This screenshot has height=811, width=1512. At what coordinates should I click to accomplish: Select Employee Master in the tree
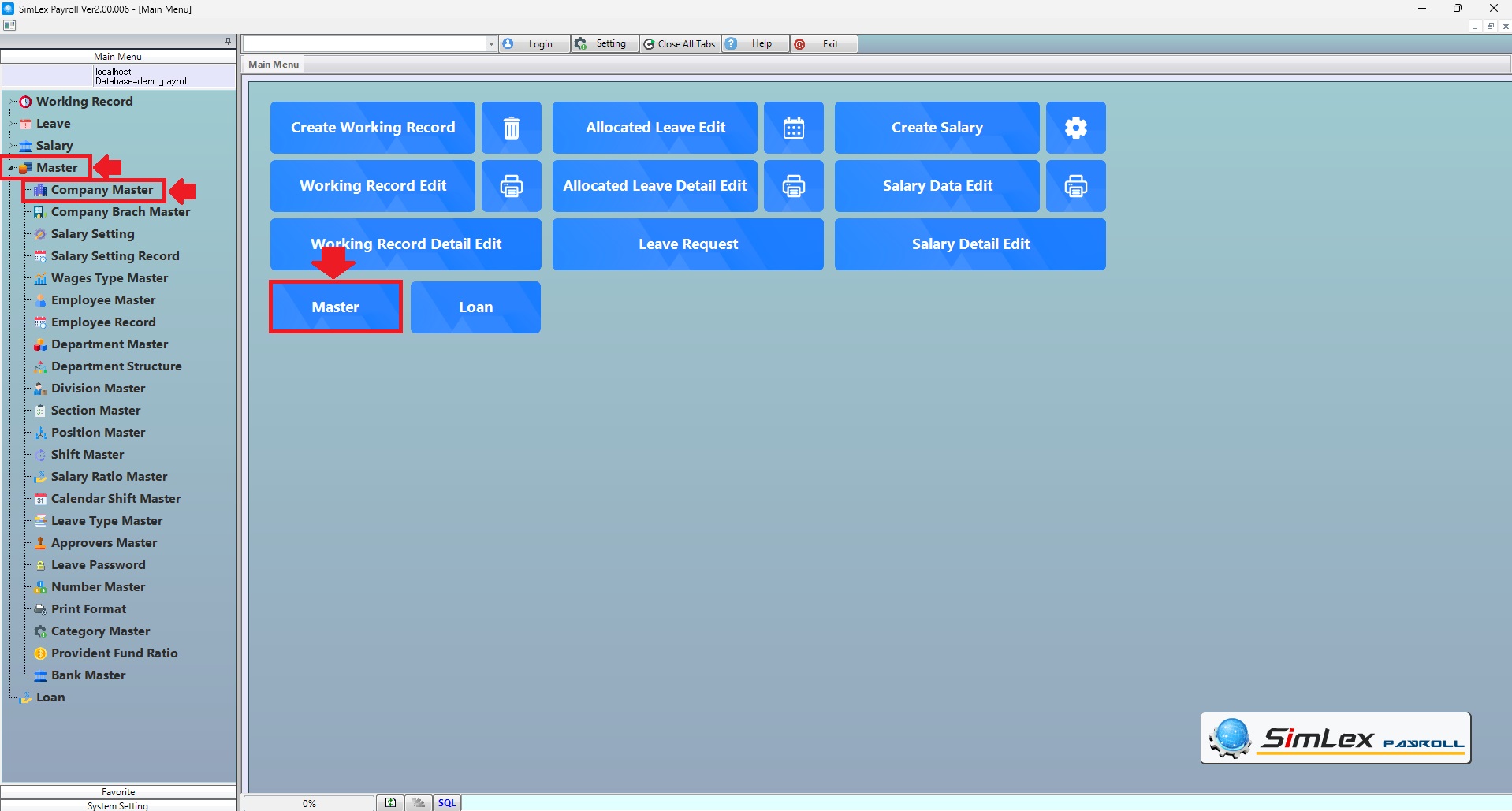(103, 300)
